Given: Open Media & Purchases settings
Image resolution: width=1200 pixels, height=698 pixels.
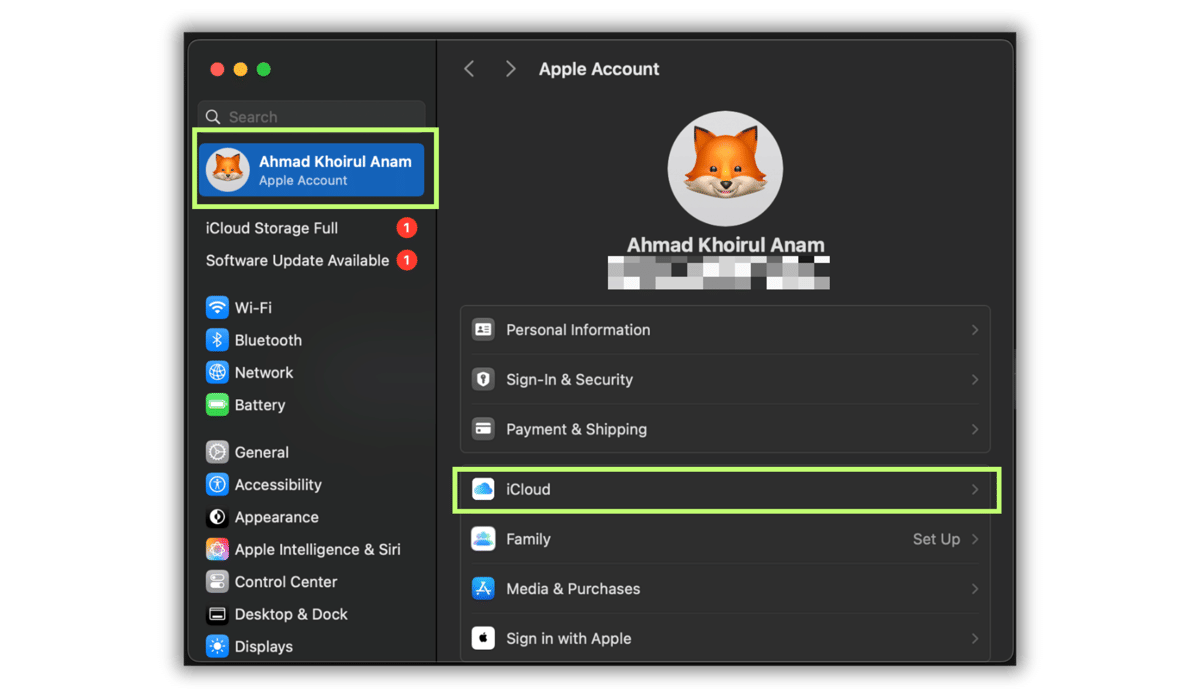Looking at the screenshot, I should (725, 589).
